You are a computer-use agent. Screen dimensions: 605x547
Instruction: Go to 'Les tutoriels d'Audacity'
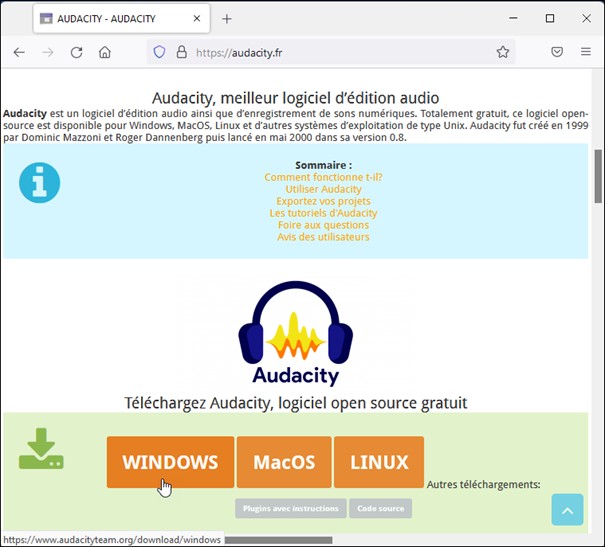[x=323, y=213]
